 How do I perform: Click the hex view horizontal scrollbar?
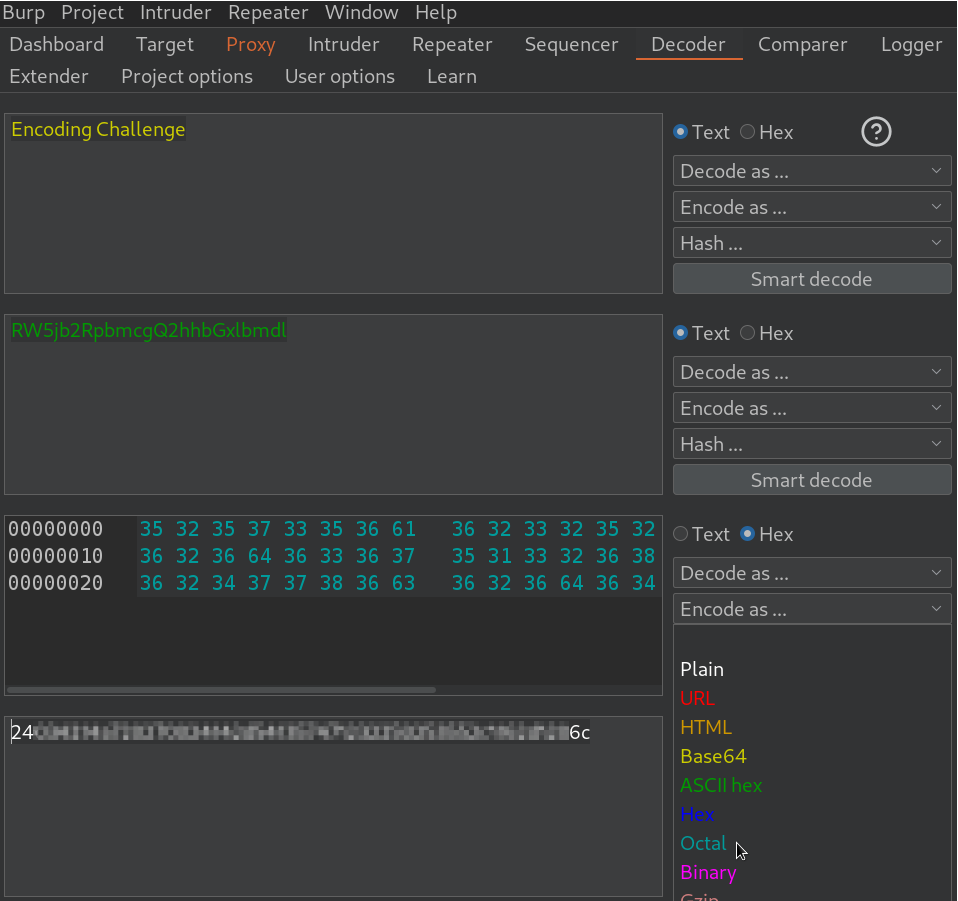pos(221,690)
